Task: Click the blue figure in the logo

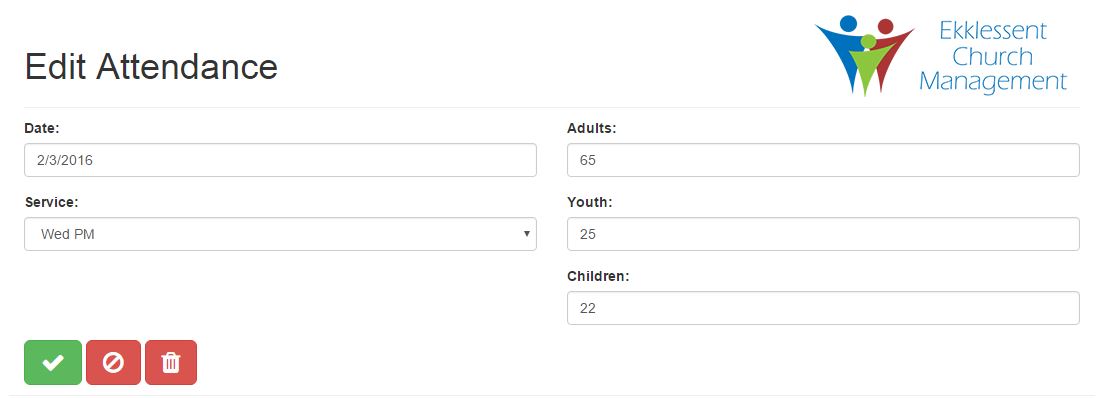Action: point(844,51)
